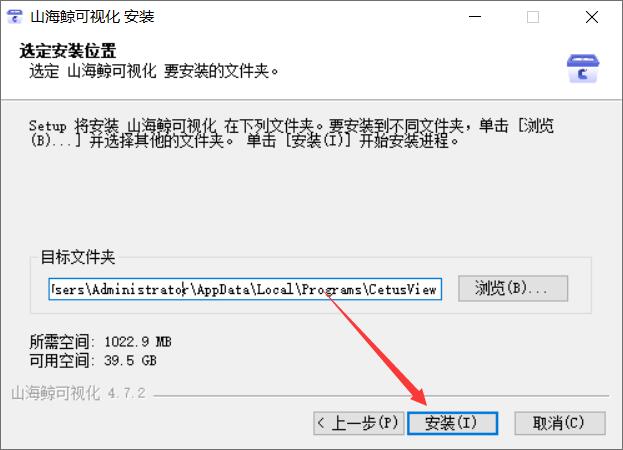
Task: Click the 可用空间 39.5 GB text
Action: [93, 361]
